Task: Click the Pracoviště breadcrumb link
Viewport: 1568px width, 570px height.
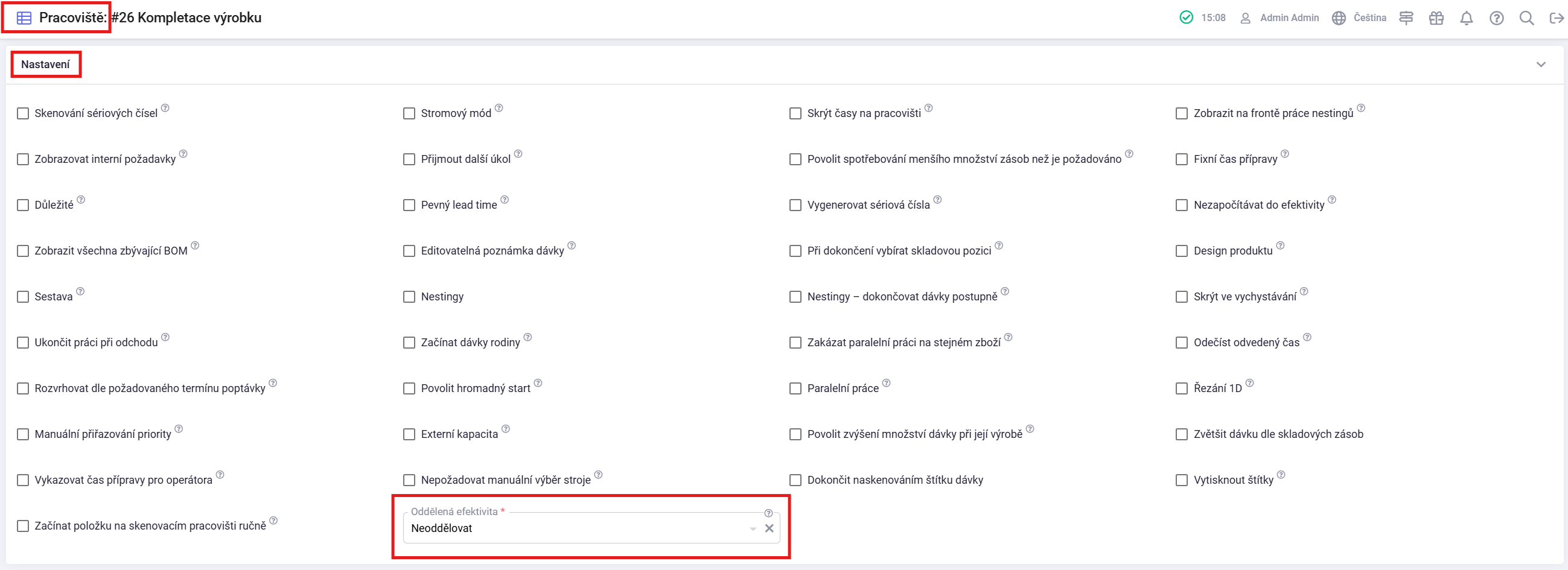Action: tap(71, 17)
